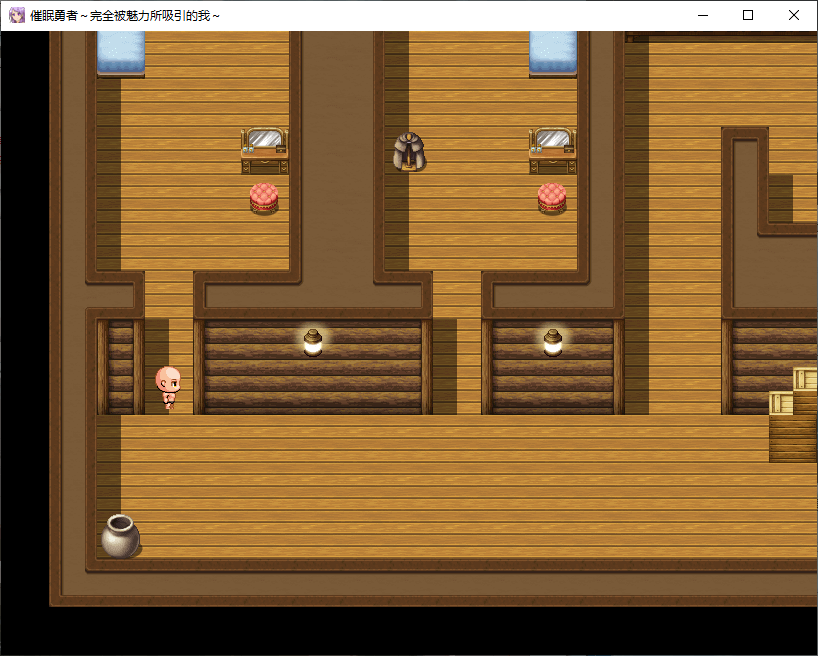Click the red stool in left bedroom
Image resolution: width=818 pixels, height=656 pixels.
coord(264,198)
